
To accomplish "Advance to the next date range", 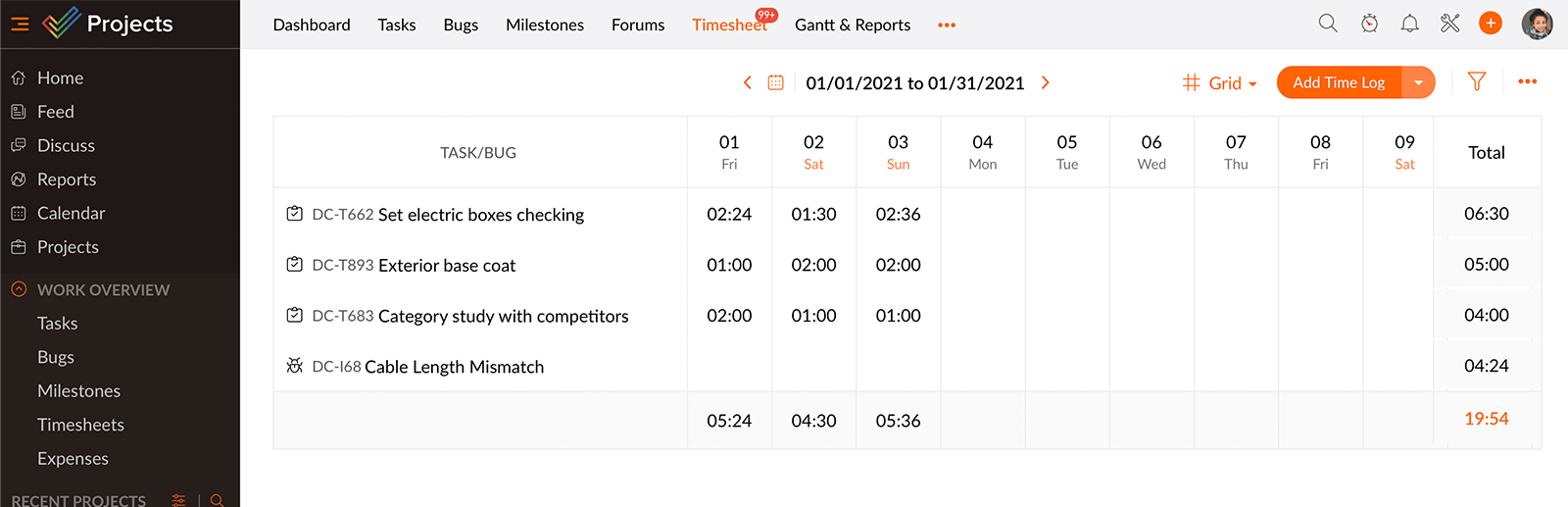I will [x=1046, y=83].
